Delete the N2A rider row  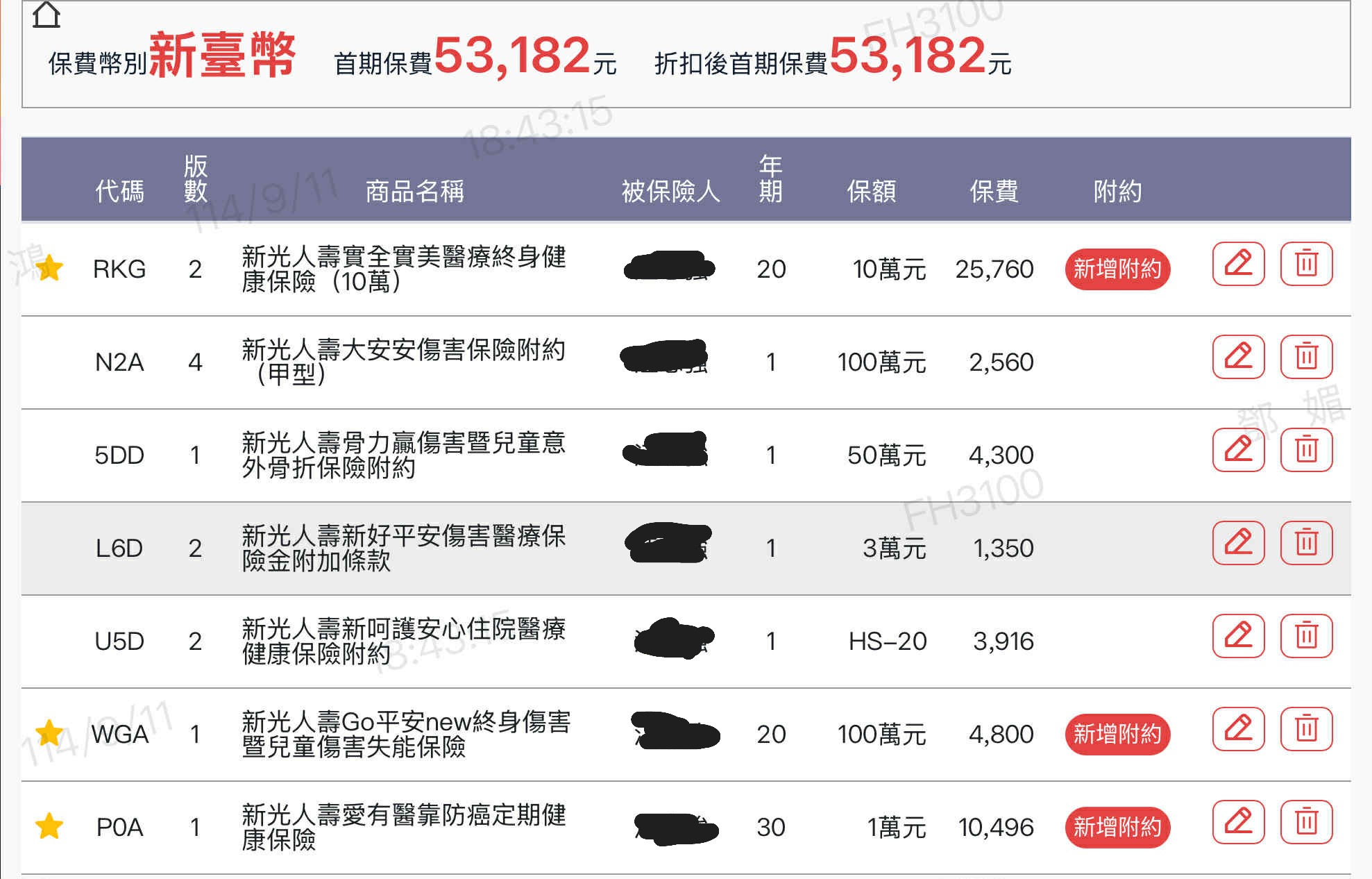point(1306,357)
